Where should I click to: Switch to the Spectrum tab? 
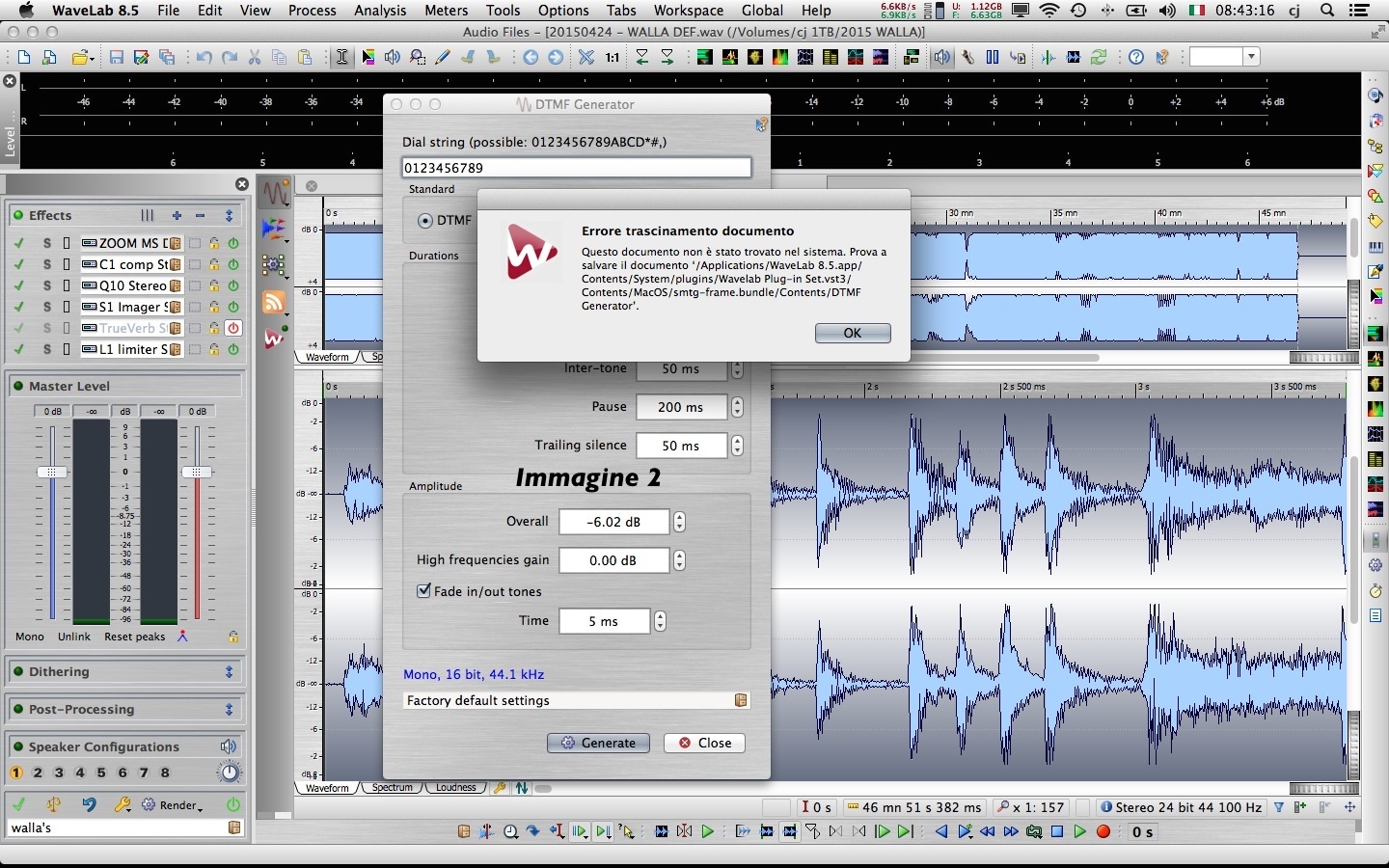392,788
